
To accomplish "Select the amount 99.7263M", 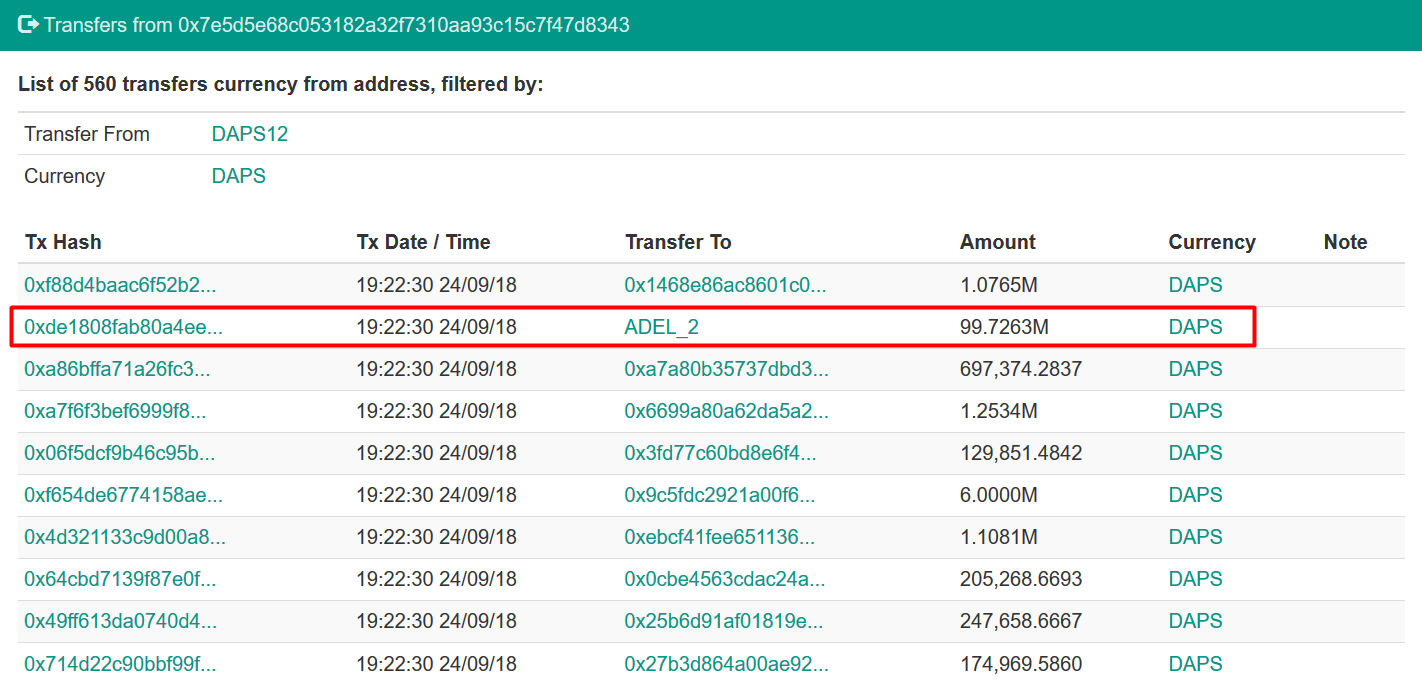I will tap(1004, 327).
